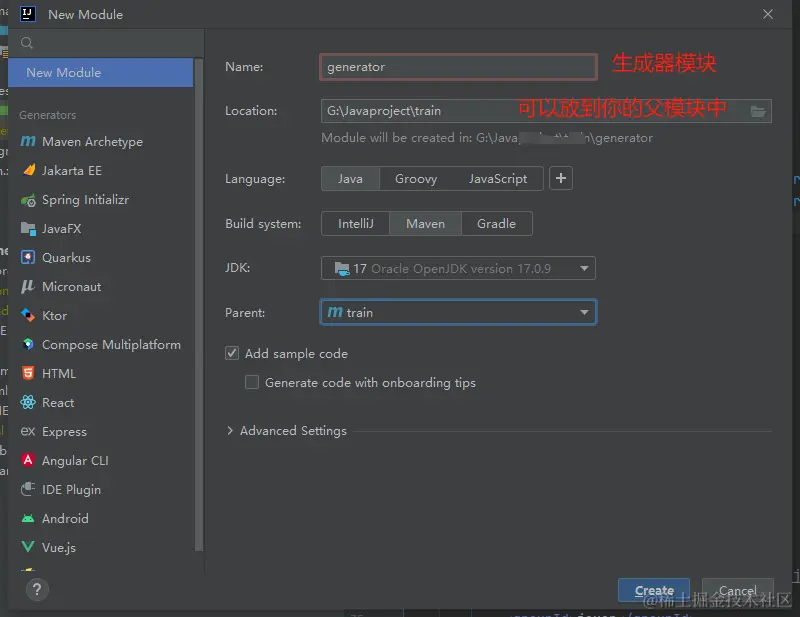Click the Ktor generator icon
This screenshot has width=800, height=617.
coord(28,315)
